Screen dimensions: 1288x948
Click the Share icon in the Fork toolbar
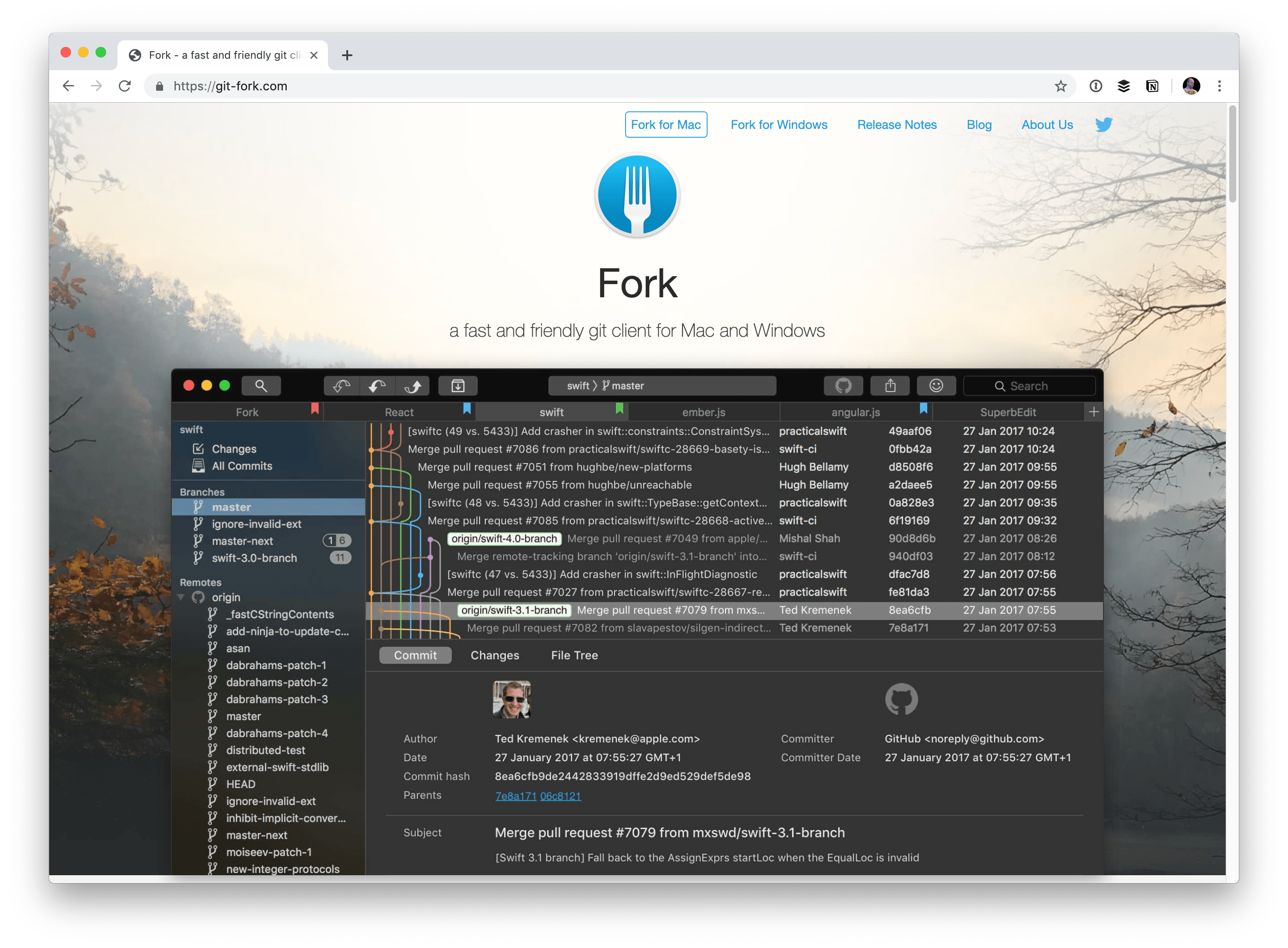pyautogui.click(x=890, y=385)
